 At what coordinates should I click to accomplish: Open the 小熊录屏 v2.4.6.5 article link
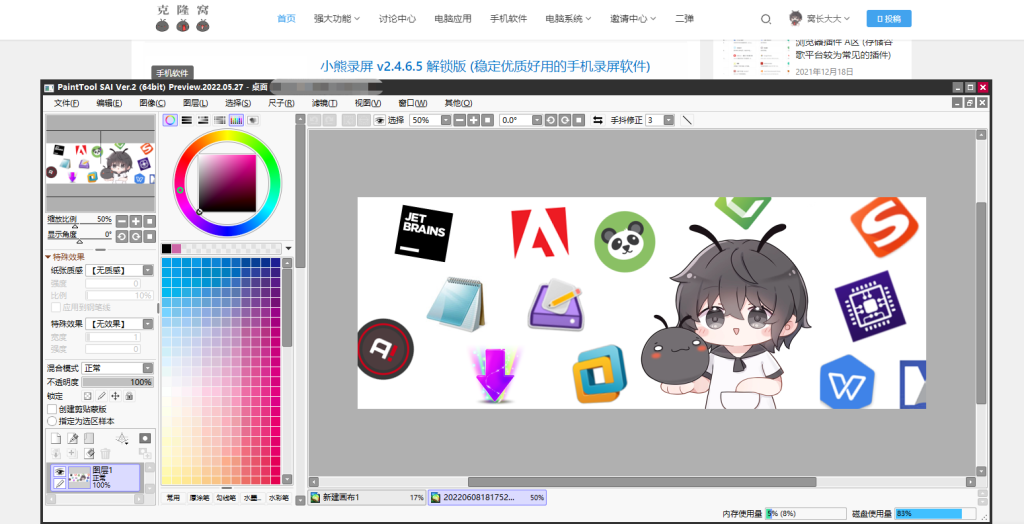pyautogui.click(x=485, y=66)
